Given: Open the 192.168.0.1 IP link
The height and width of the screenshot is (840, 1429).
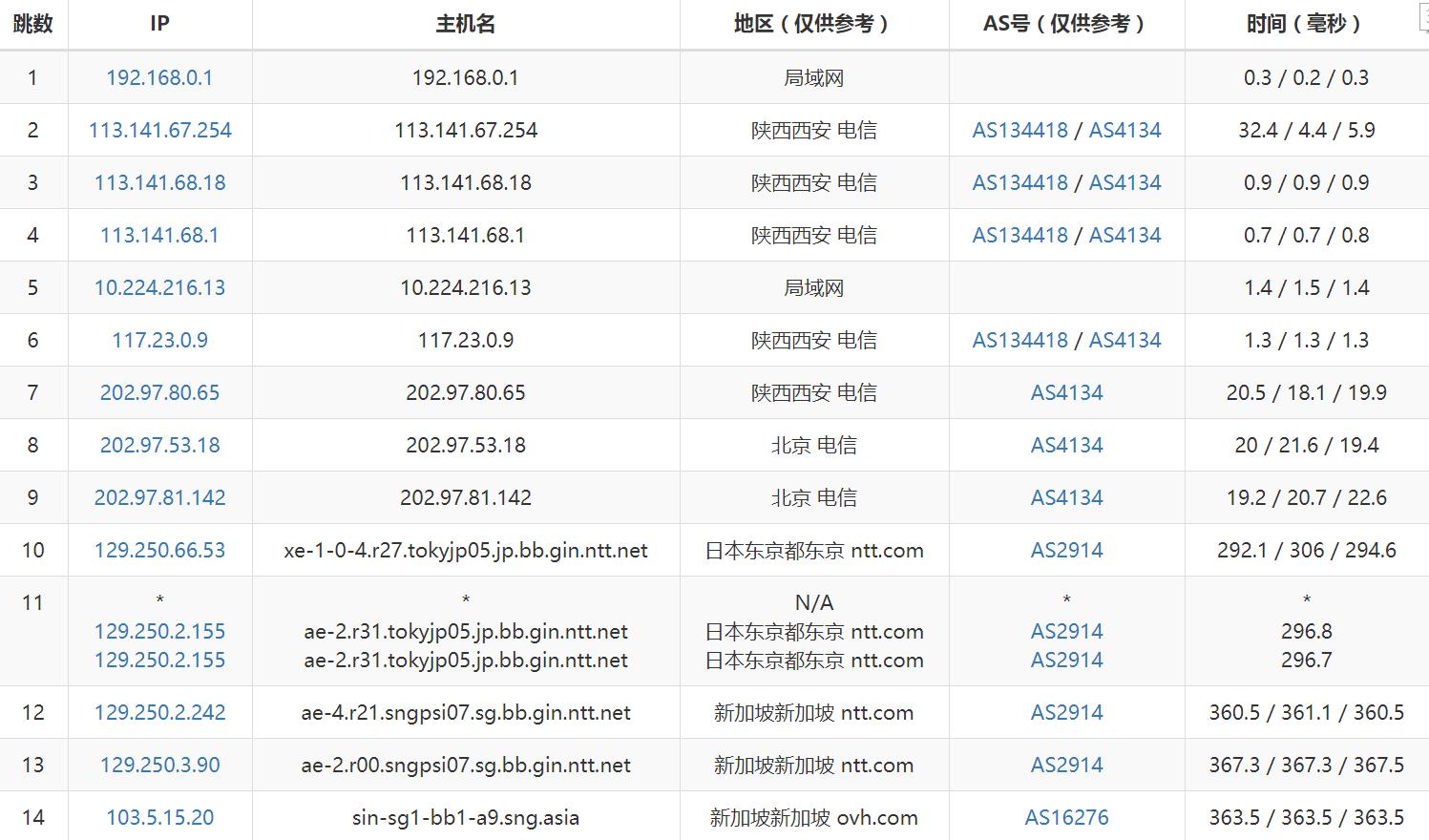Looking at the screenshot, I should pyautogui.click(x=159, y=78).
